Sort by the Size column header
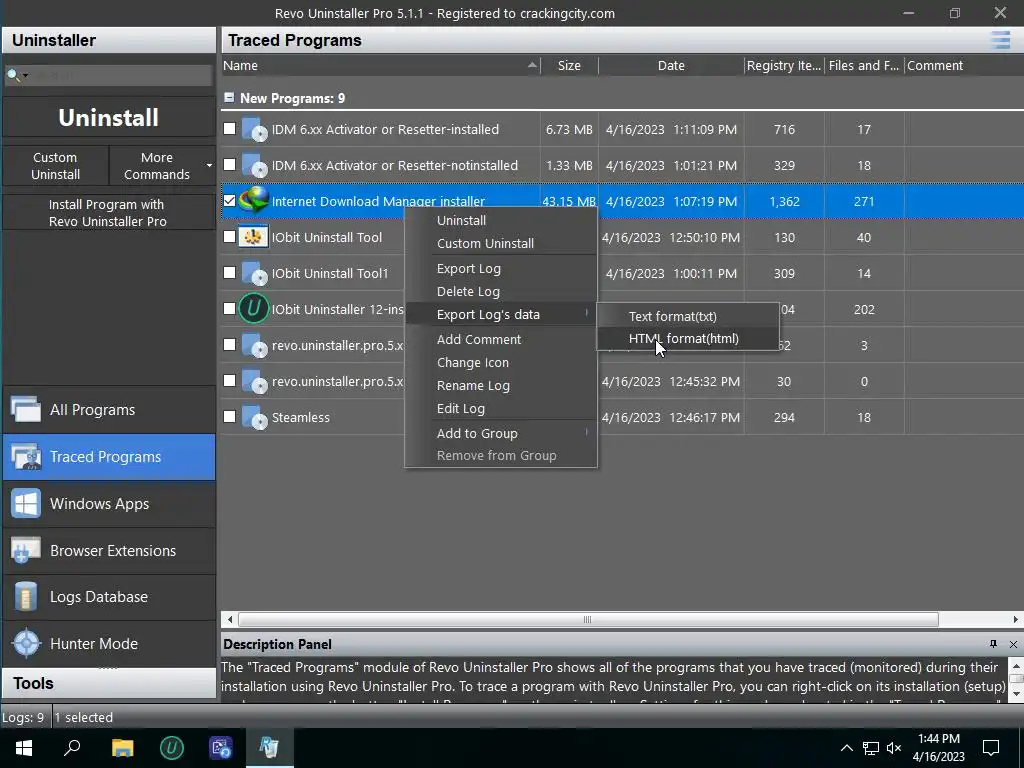This screenshot has height=768, width=1024. point(569,65)
